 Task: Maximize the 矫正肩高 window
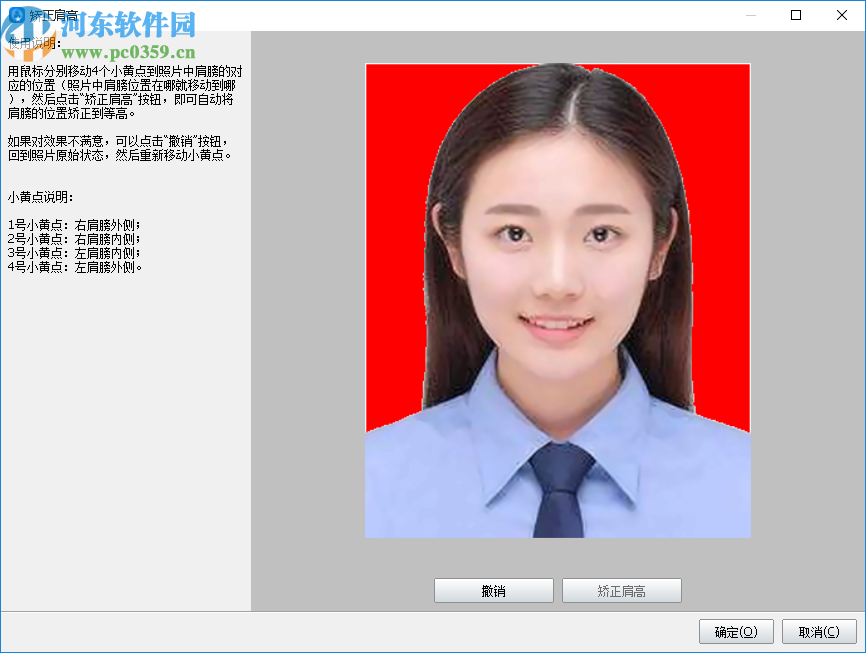796,15
